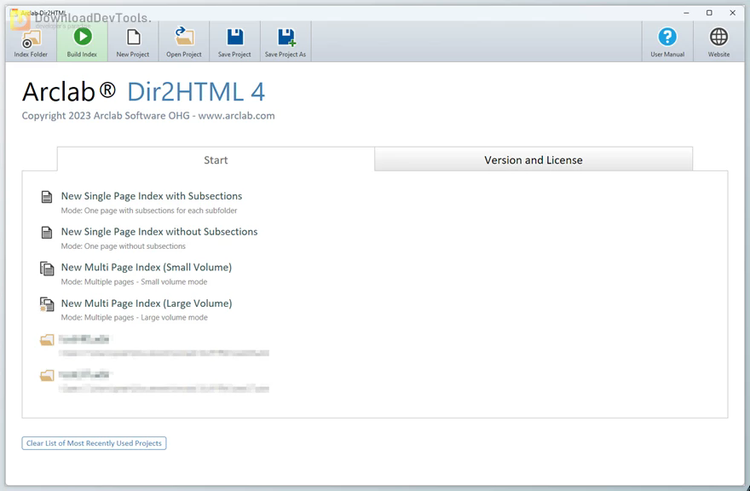Click 'Mode: Multiple pages - Small volume mode' text
The image size is (750, 491).
pyautogui.click(x=134, y=282)
